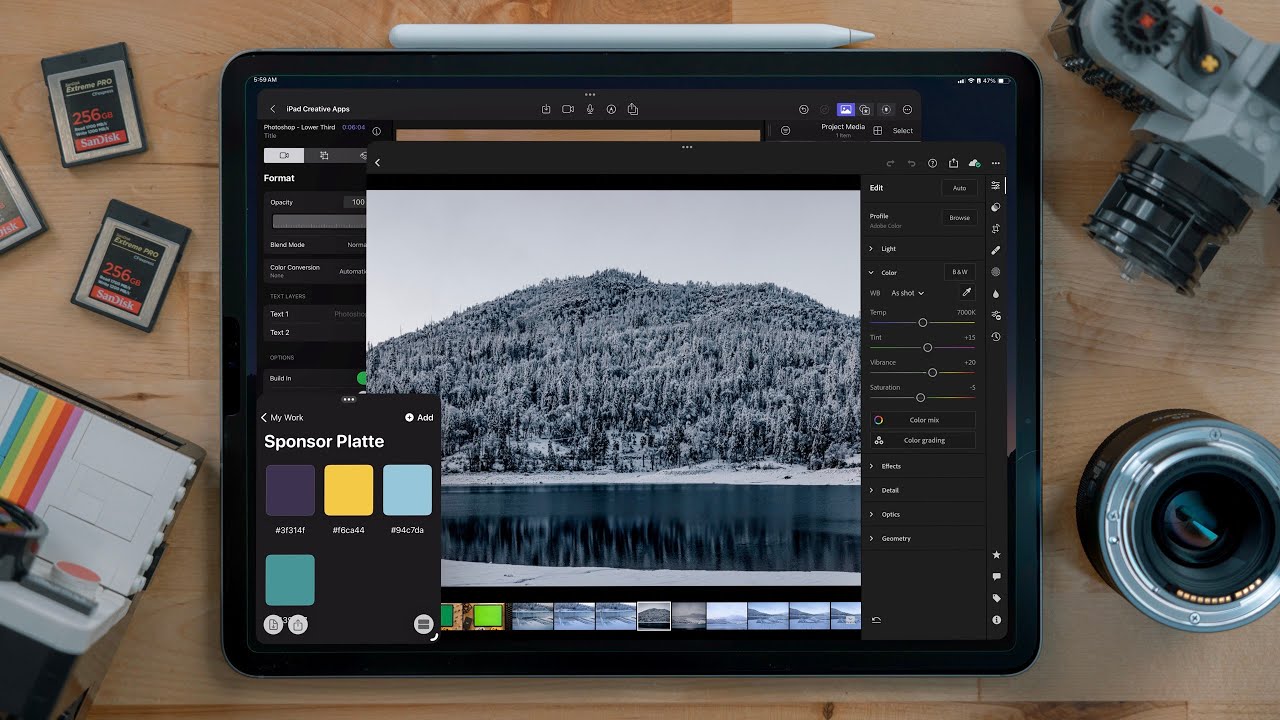The image size is (1280, 720).
Task: Select the transform crop inspector tab in Final Cut
Action: [x=324, y=155]
